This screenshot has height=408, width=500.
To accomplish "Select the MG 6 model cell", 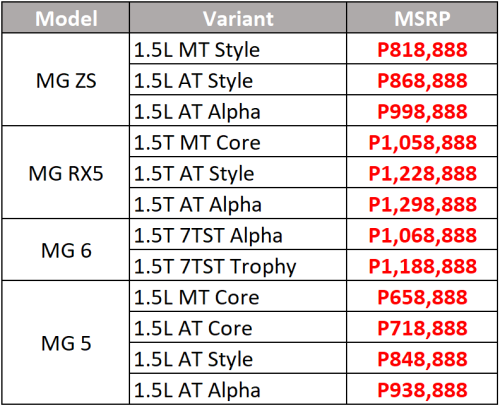I will [66, 250].
